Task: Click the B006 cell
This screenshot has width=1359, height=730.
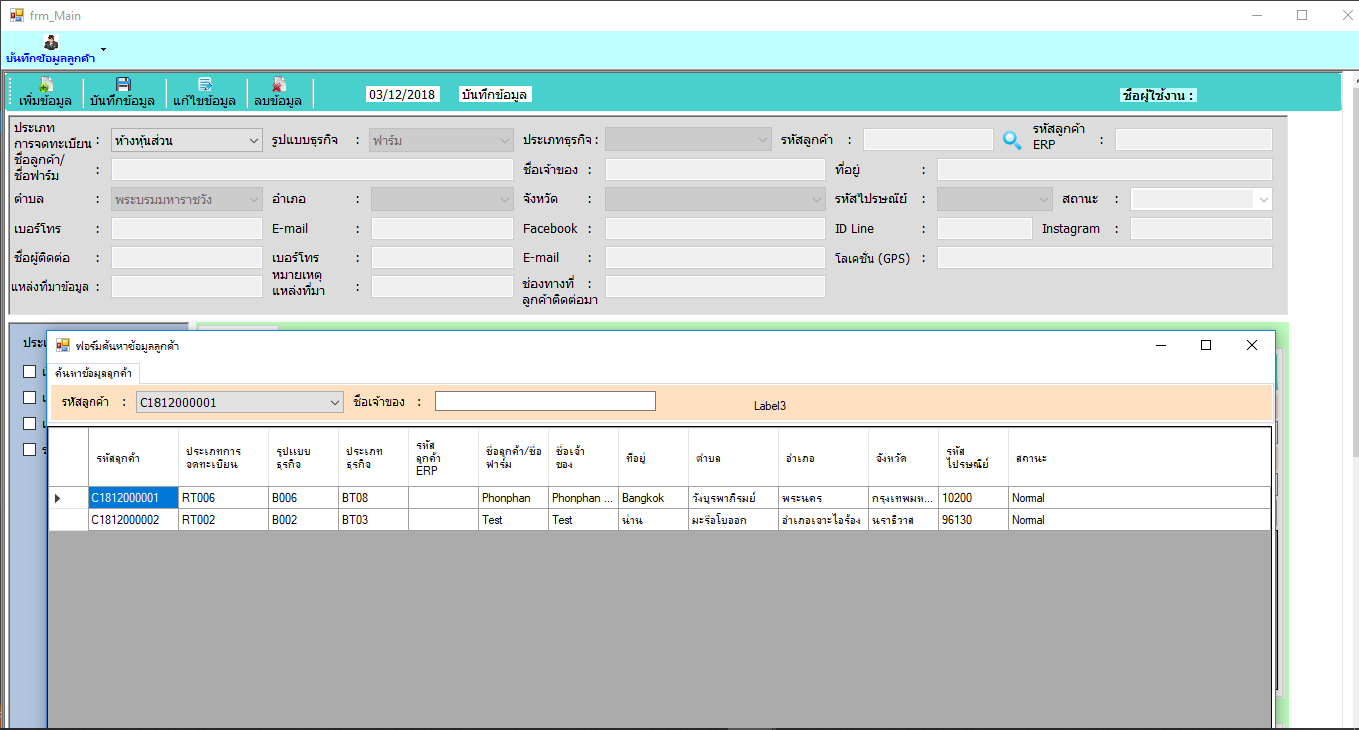Action: [303, 498]
